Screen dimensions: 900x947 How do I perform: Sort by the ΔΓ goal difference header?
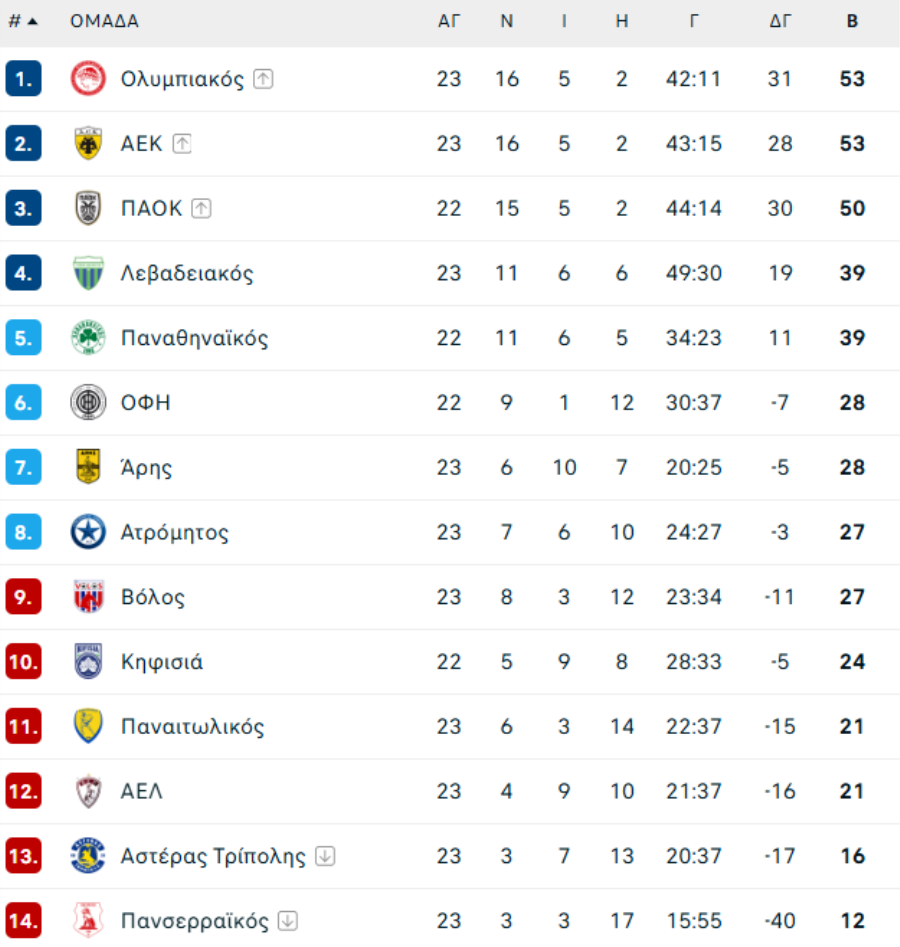pyautogui.click(x=780, y=21)
